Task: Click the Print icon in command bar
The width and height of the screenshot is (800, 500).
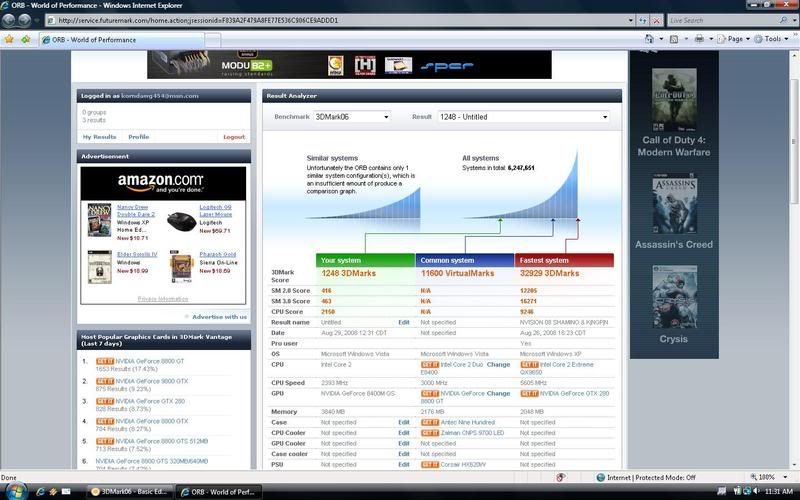Action: click(x=699, y=39)
